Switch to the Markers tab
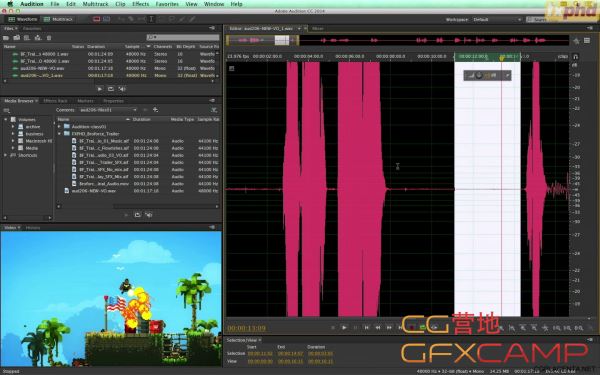The image size is (600, 375). (x=85, y=101)
